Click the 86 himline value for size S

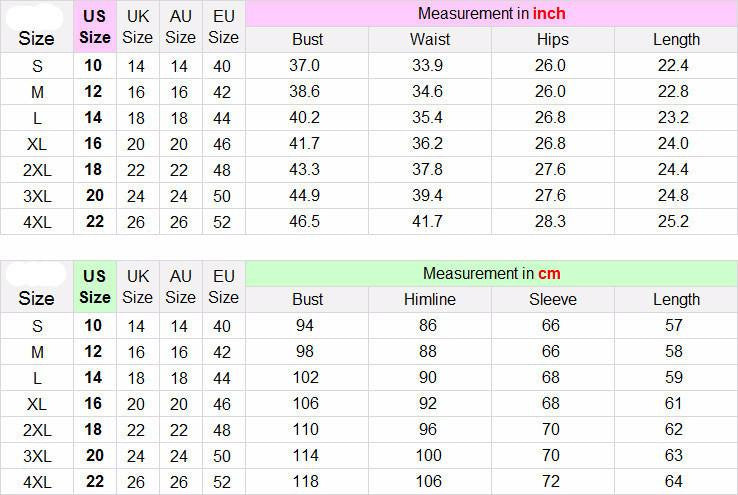click(428, 326)
